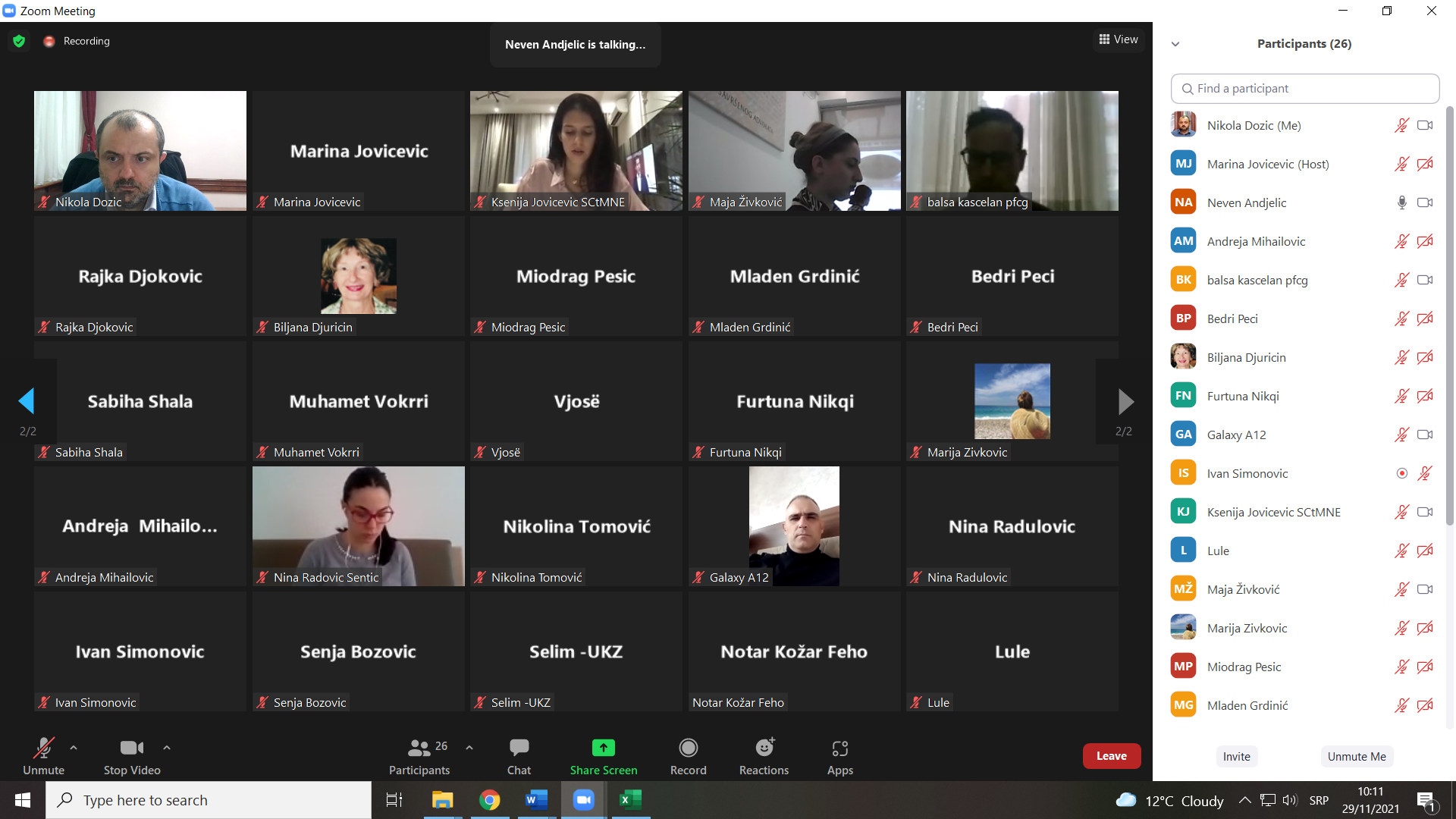The image size is (1456, 819).
Task: Open the Reactions icon
Action: tap(765, 748)
